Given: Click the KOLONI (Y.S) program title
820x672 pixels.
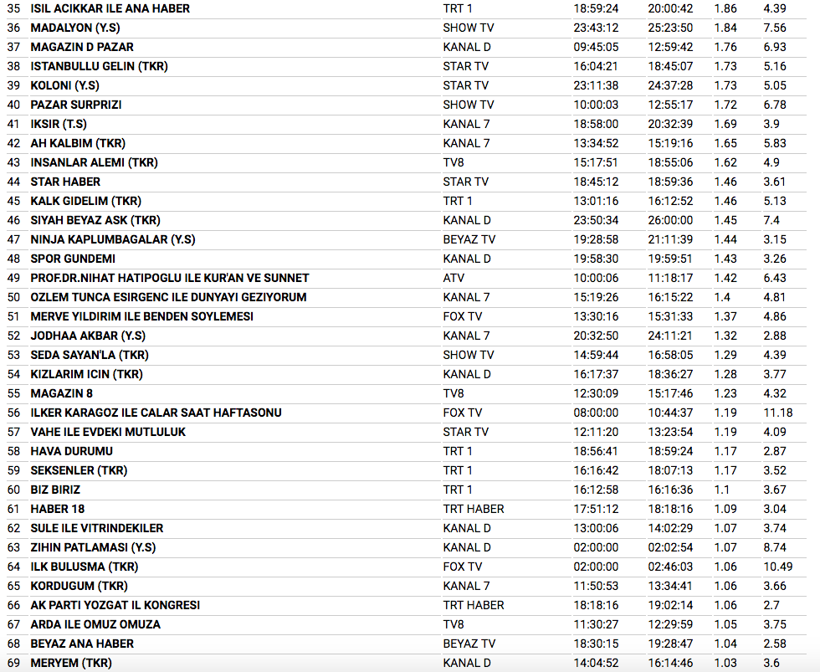Looking at the screenshot, I should coord(65,86).
